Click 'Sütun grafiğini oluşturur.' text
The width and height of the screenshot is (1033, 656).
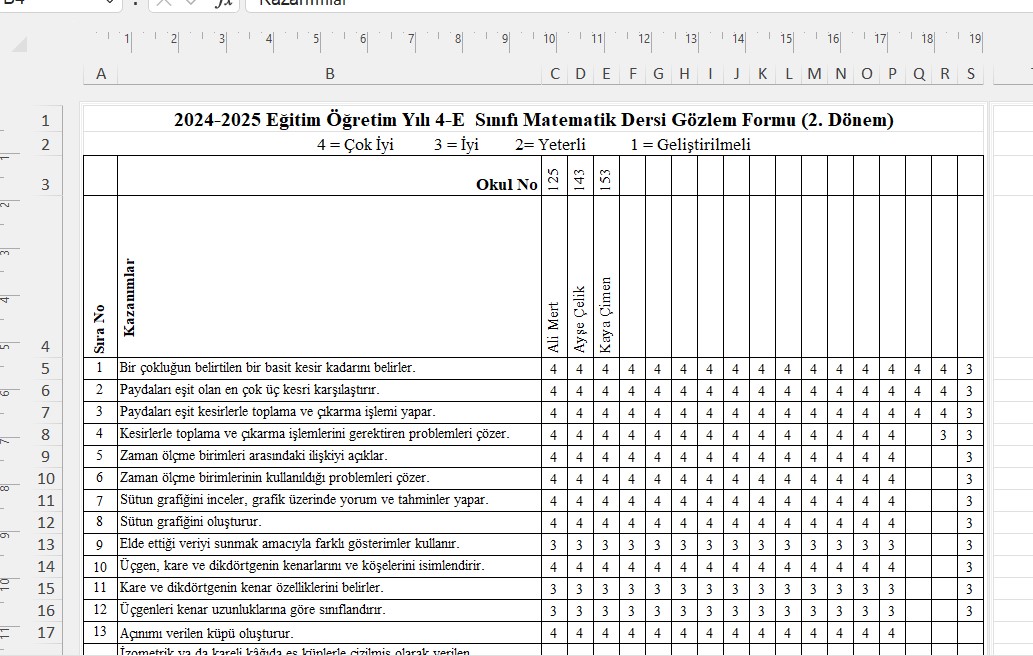(x=190, y=522)
